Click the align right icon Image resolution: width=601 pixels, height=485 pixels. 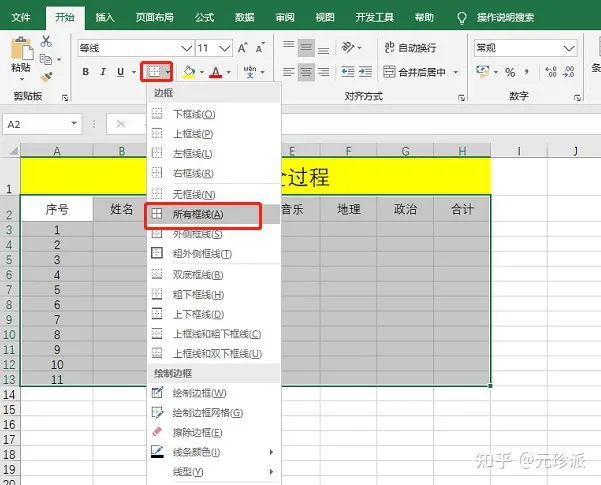coord(323,72)
